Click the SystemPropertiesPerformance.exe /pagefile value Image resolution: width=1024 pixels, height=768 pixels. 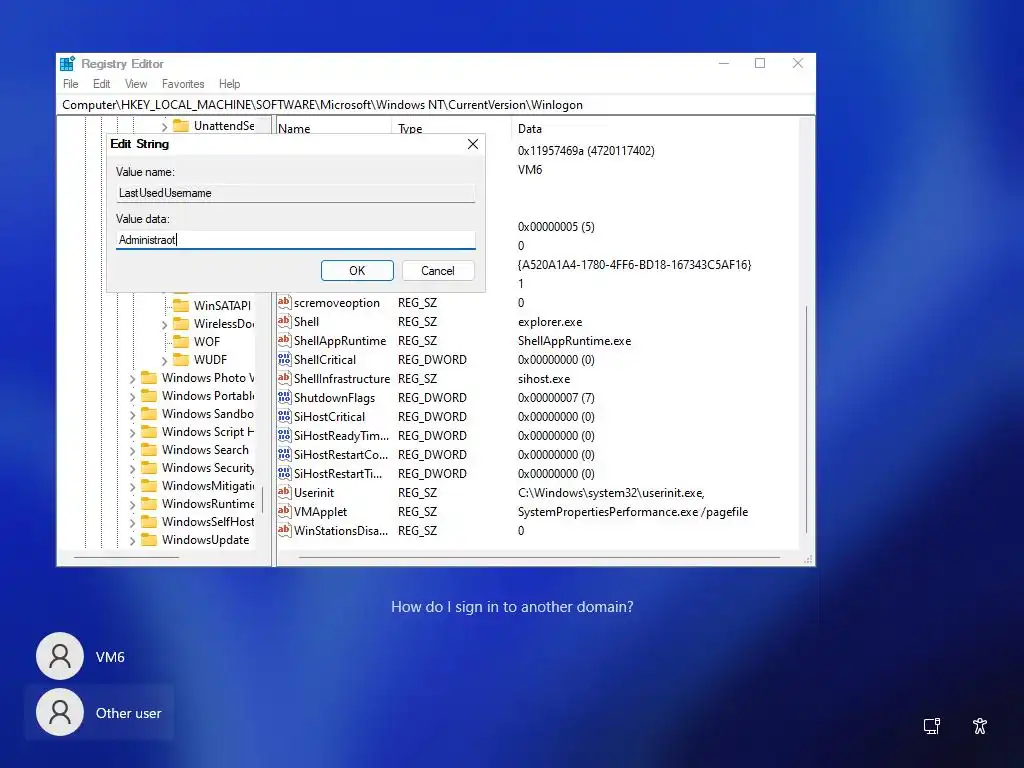coord(633,512)
